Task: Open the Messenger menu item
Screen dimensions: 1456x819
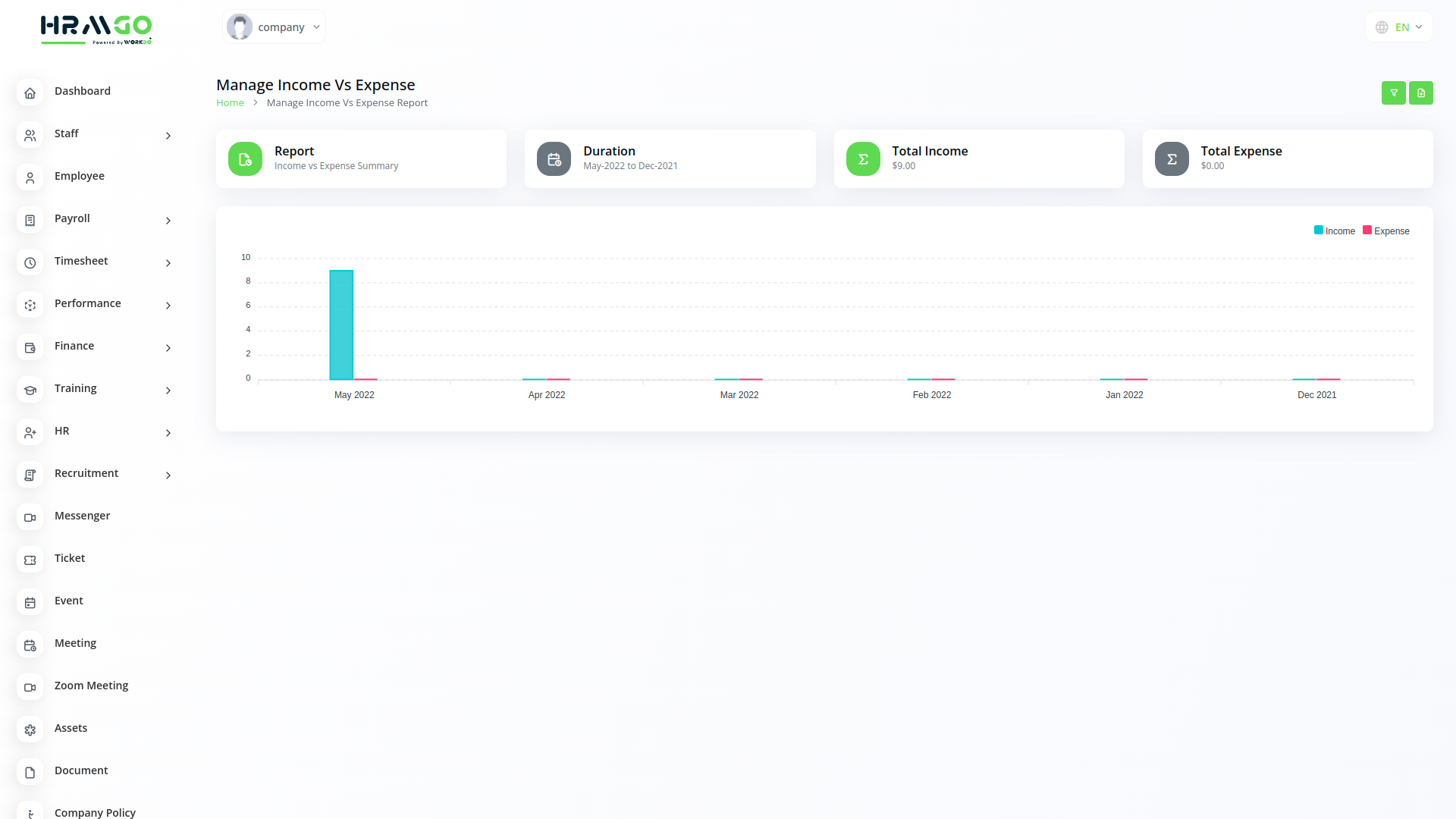Action: point(82,516)
